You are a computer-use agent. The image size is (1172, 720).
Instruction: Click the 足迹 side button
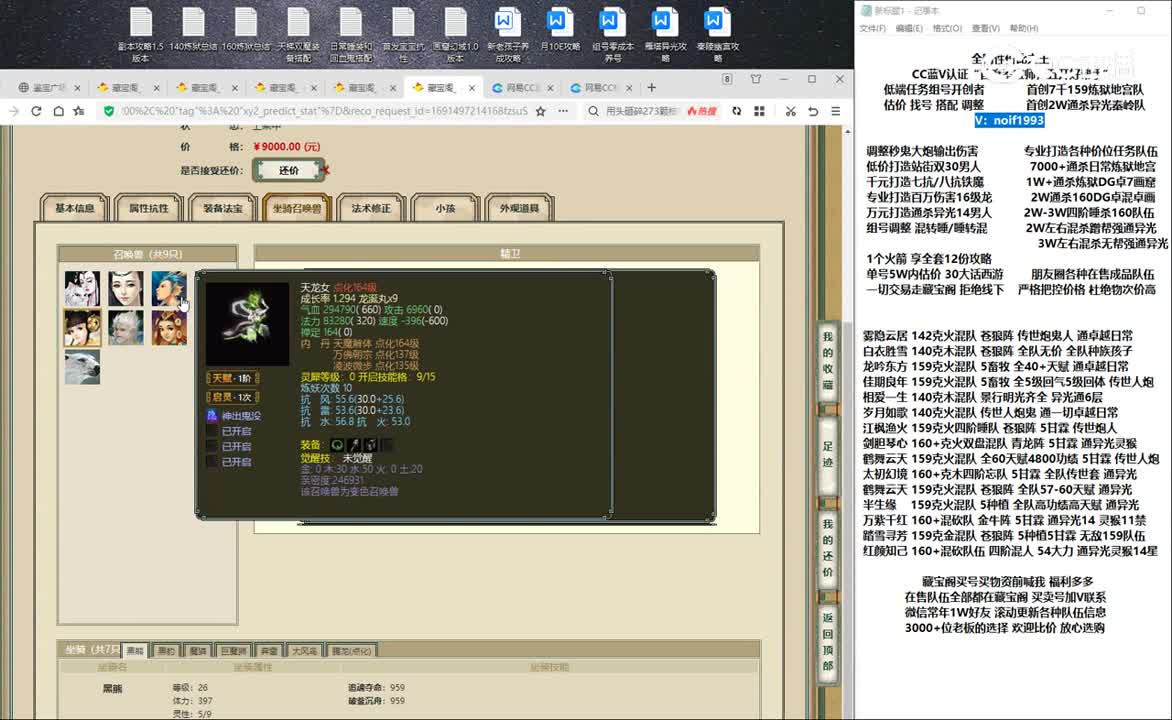tap(827, 455)
